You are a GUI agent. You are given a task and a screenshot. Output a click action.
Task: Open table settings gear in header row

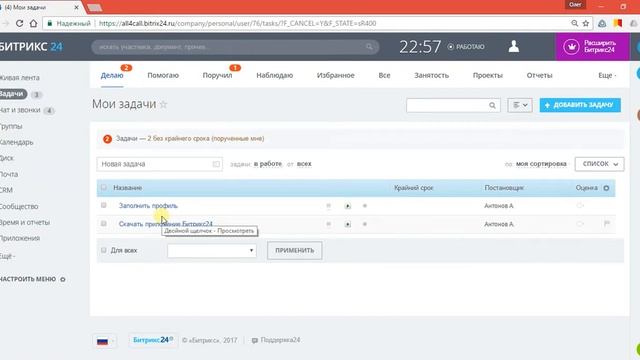[x=606, y=188]
